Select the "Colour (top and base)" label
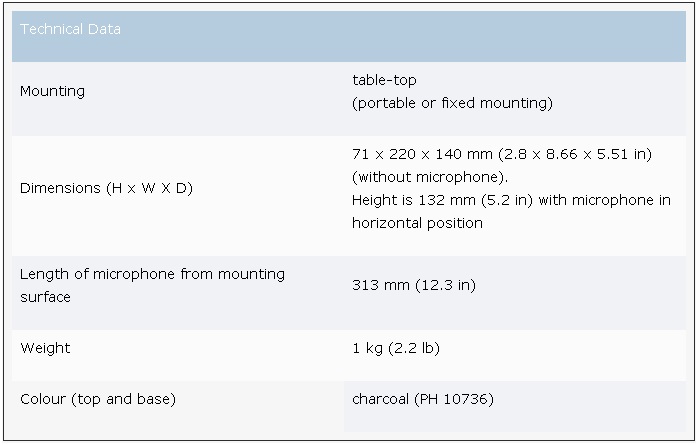 pyautogui.click(x=98, y=399)
